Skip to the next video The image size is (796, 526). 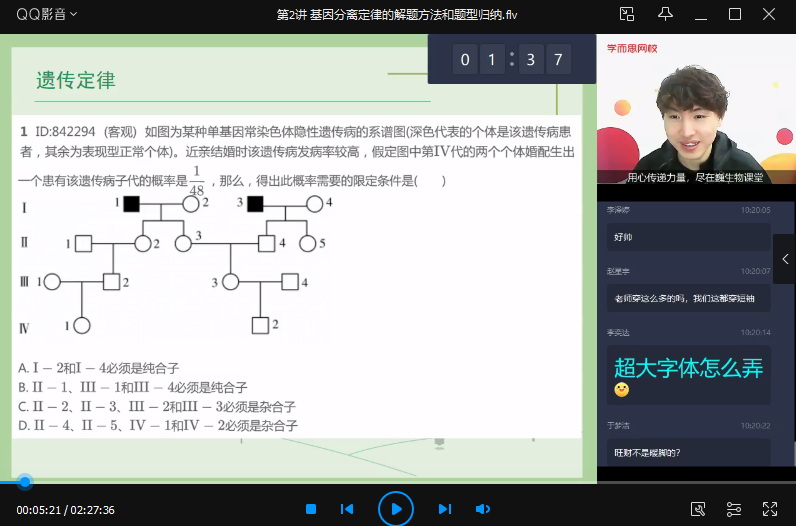tap(445, 509)
